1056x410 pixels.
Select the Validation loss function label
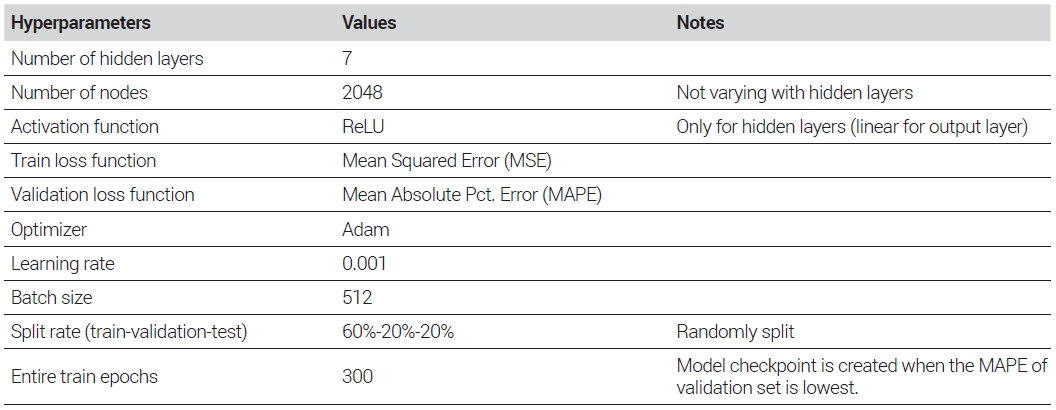coord(102,195)
